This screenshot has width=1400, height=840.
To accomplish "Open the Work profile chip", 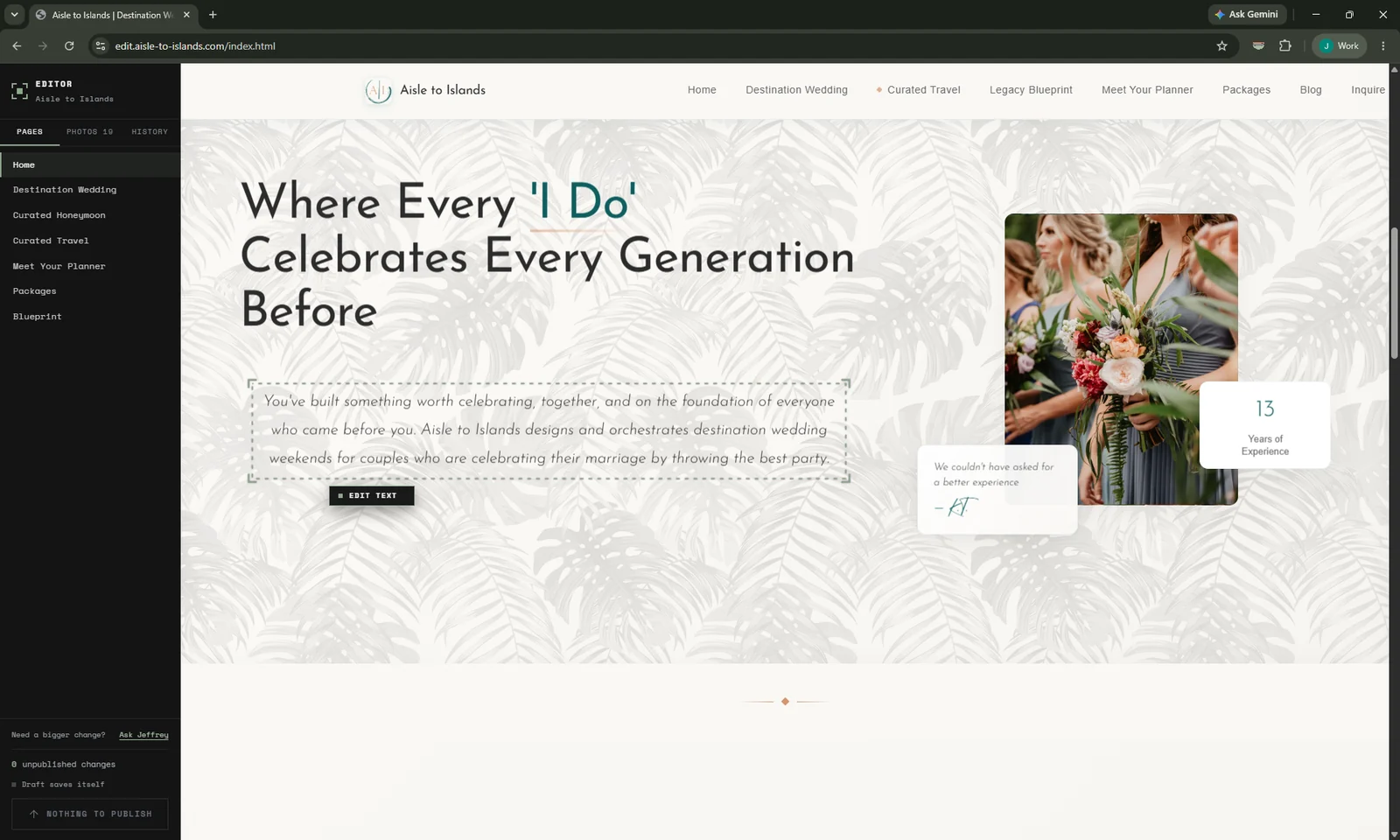I will (x=1340, y=45).
